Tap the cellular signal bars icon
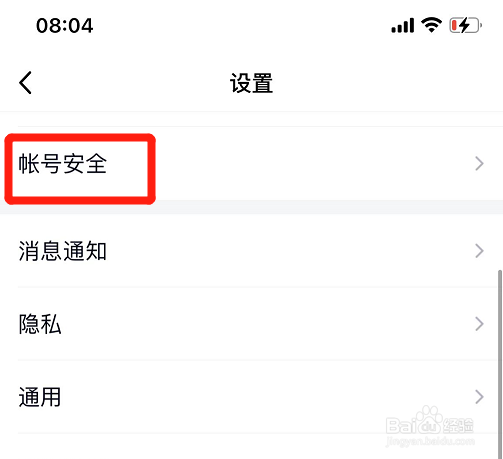503x459 pixels. pyautogui.click(x=403, y=26)
